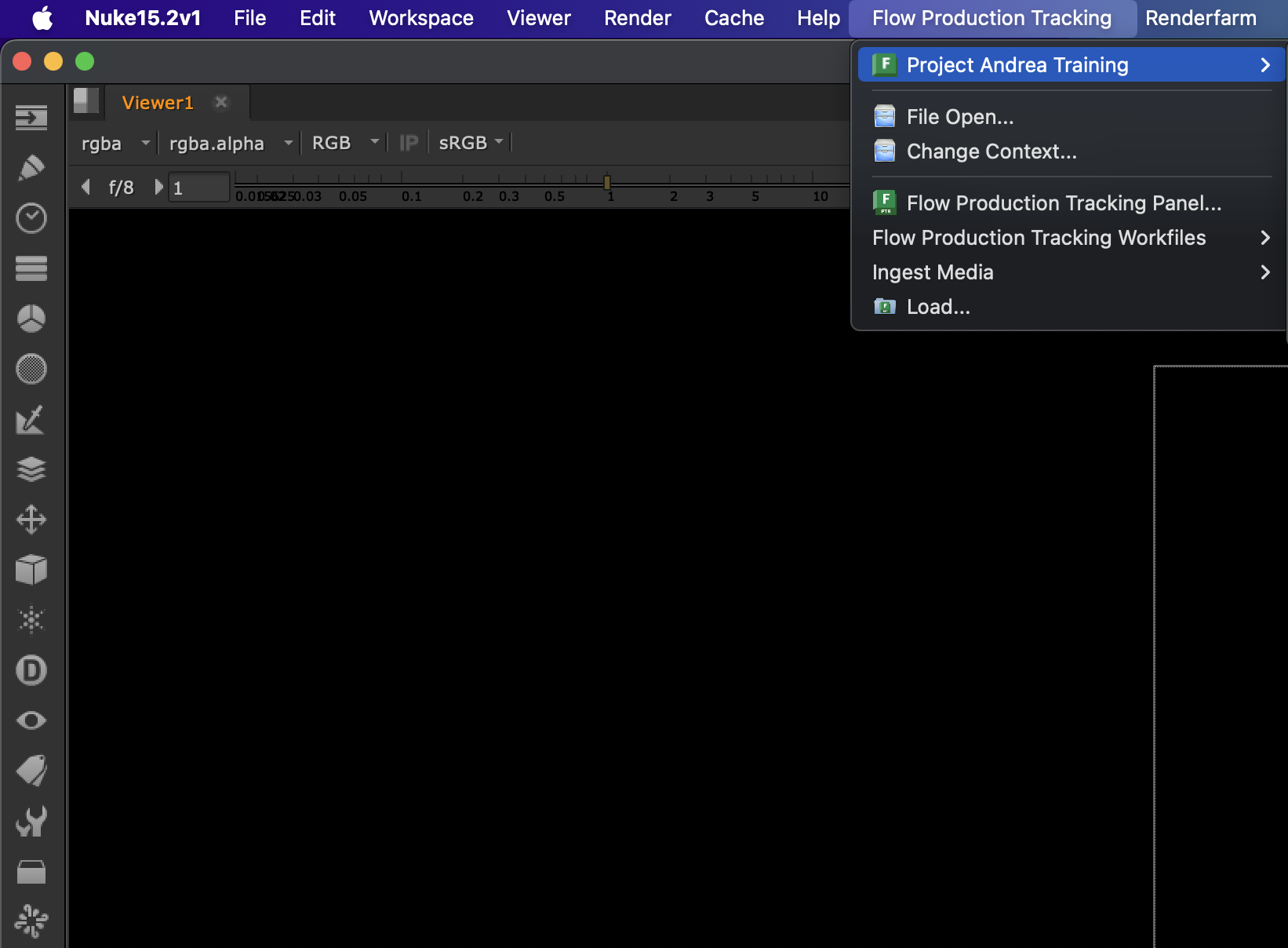
Task: Open the 3D nodes cube icon
Action: click(x=31, y=570)
